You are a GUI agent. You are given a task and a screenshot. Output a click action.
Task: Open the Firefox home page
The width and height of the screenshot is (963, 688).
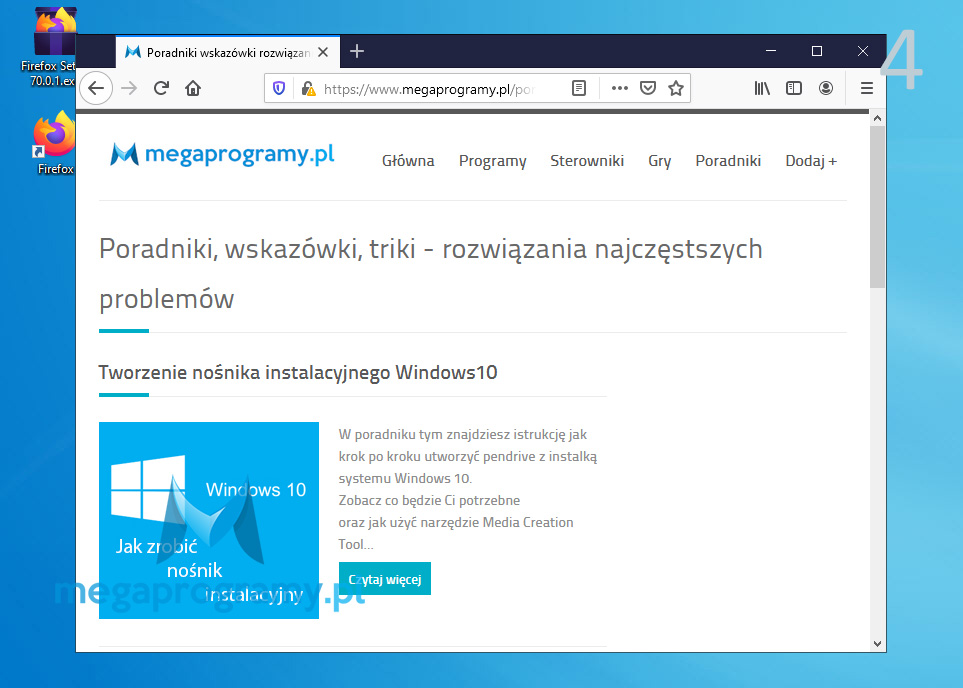(193, 88)
